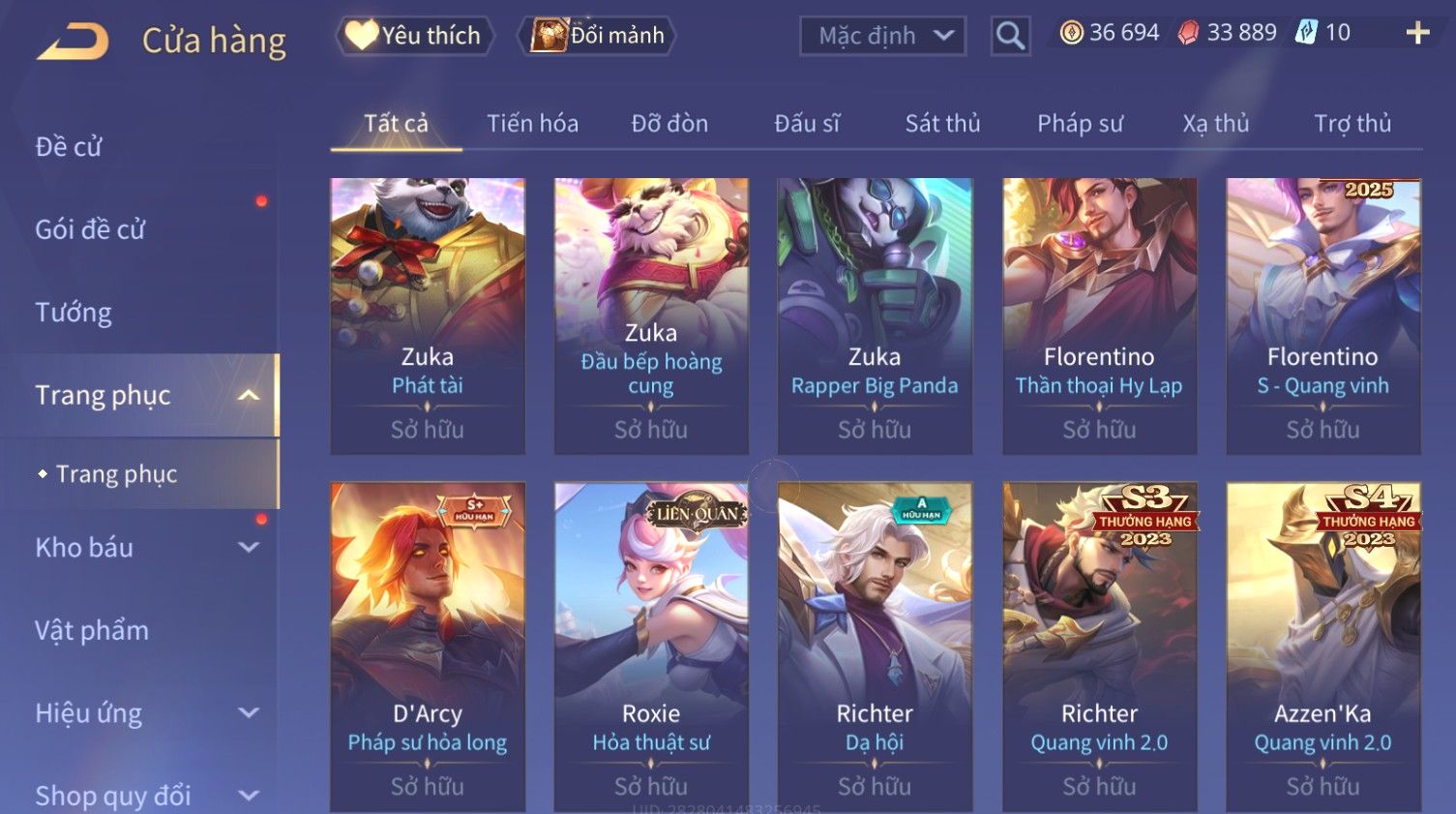
Task: Click the red ruby currency icon
Action: (x=1189, y=33)
